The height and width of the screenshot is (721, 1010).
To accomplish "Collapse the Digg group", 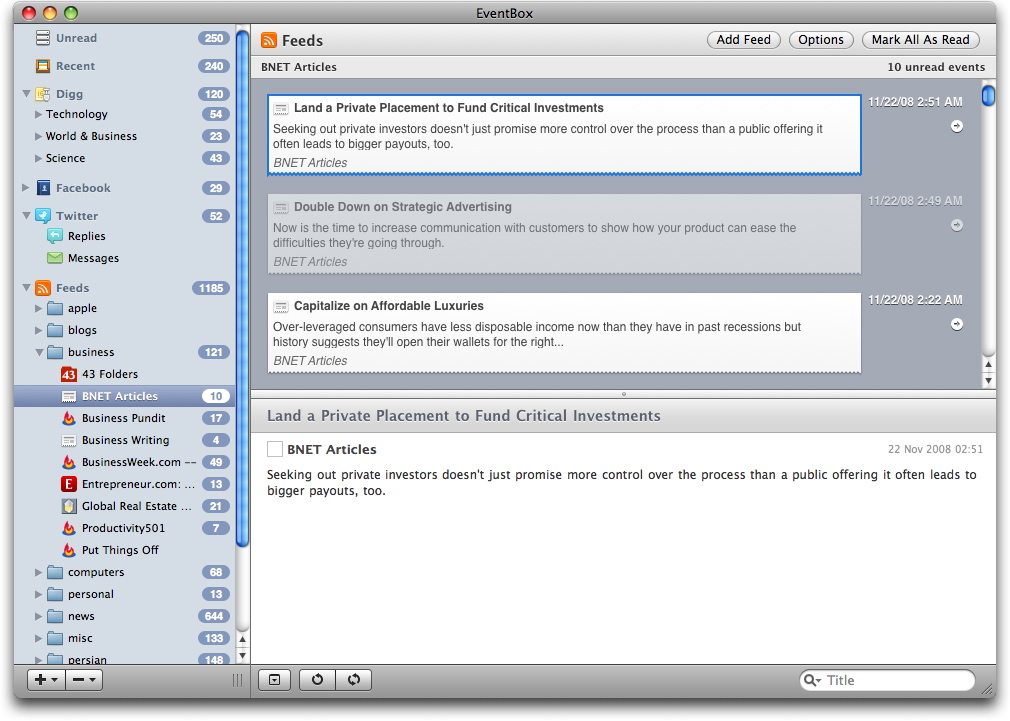I will pyautogui.click(x=26, y=94).
